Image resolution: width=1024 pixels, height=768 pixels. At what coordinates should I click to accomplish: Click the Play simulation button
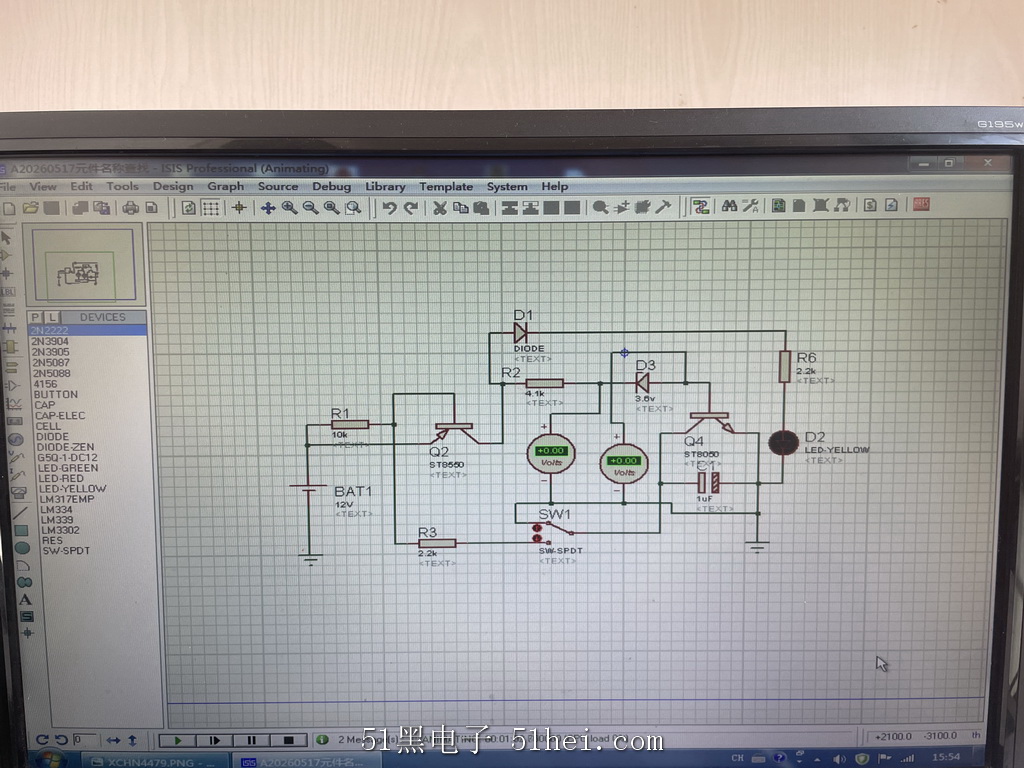click(178, 740)
